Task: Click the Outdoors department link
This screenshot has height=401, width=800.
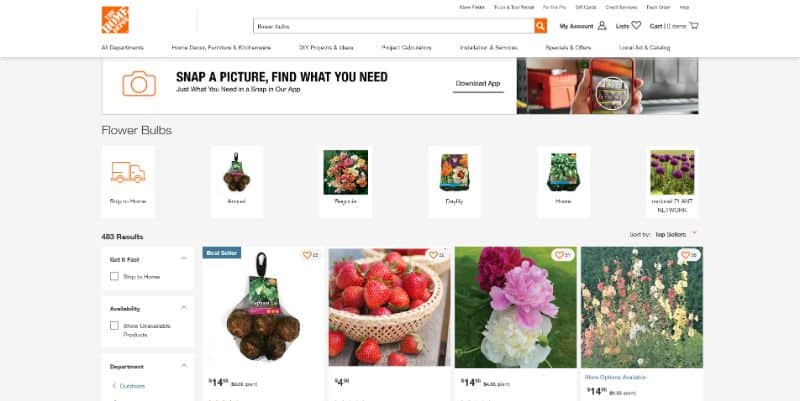Action: pos(132,386)
